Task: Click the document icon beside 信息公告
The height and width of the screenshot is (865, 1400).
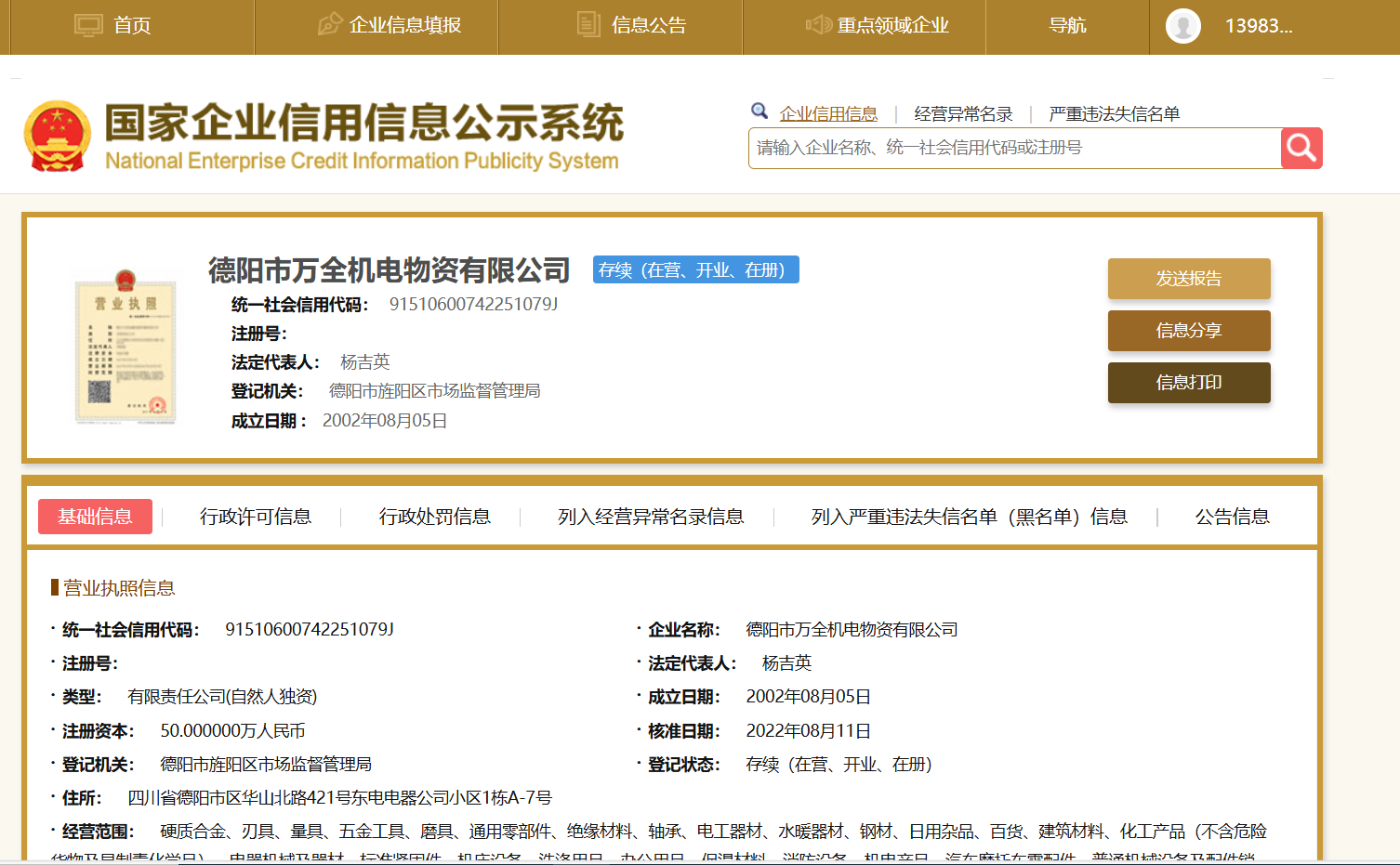Action: pyautogui.click(x=588, y=25)
